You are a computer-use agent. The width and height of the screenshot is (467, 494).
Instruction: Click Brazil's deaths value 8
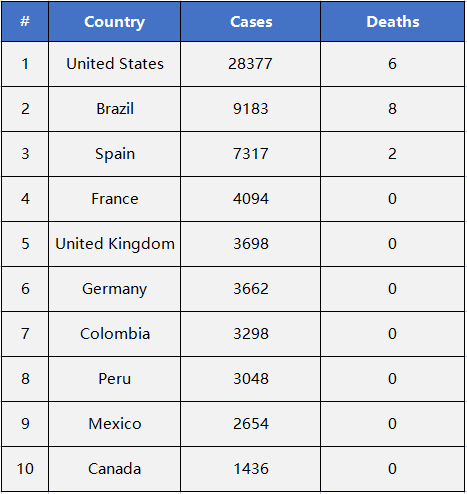click(x=392, y=109)
